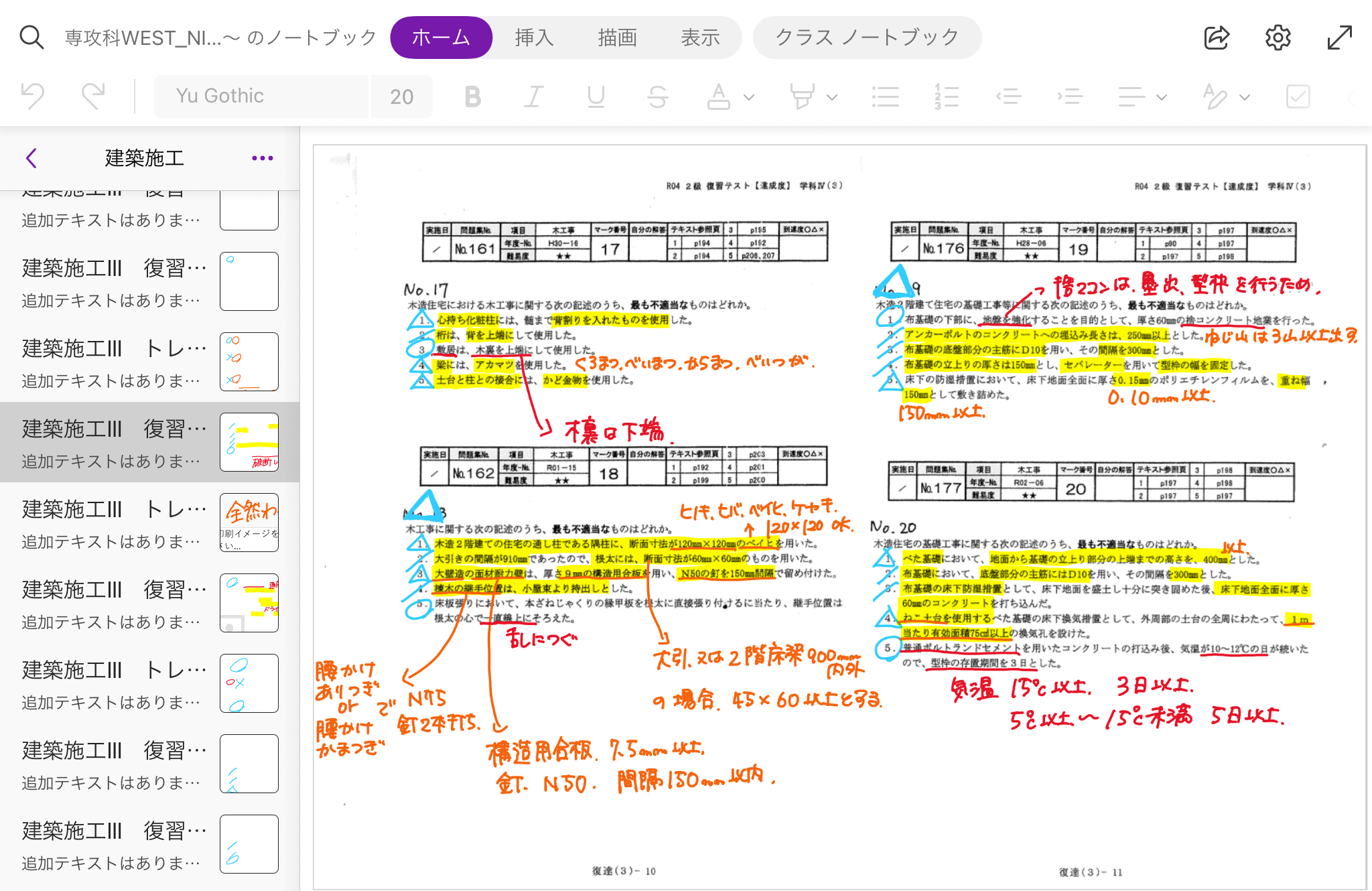Toggle bold formatting
Image resolution: width=1372 pixels, height=891 pixels.
(473, 97)
